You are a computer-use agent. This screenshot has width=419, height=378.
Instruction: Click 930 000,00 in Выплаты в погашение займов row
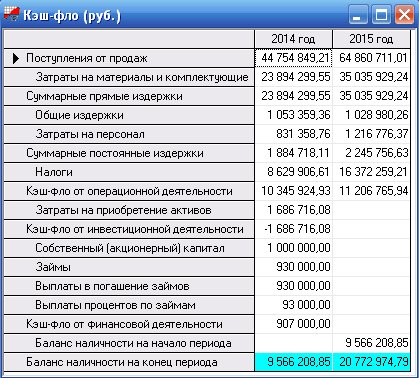(x=294, y=286)
